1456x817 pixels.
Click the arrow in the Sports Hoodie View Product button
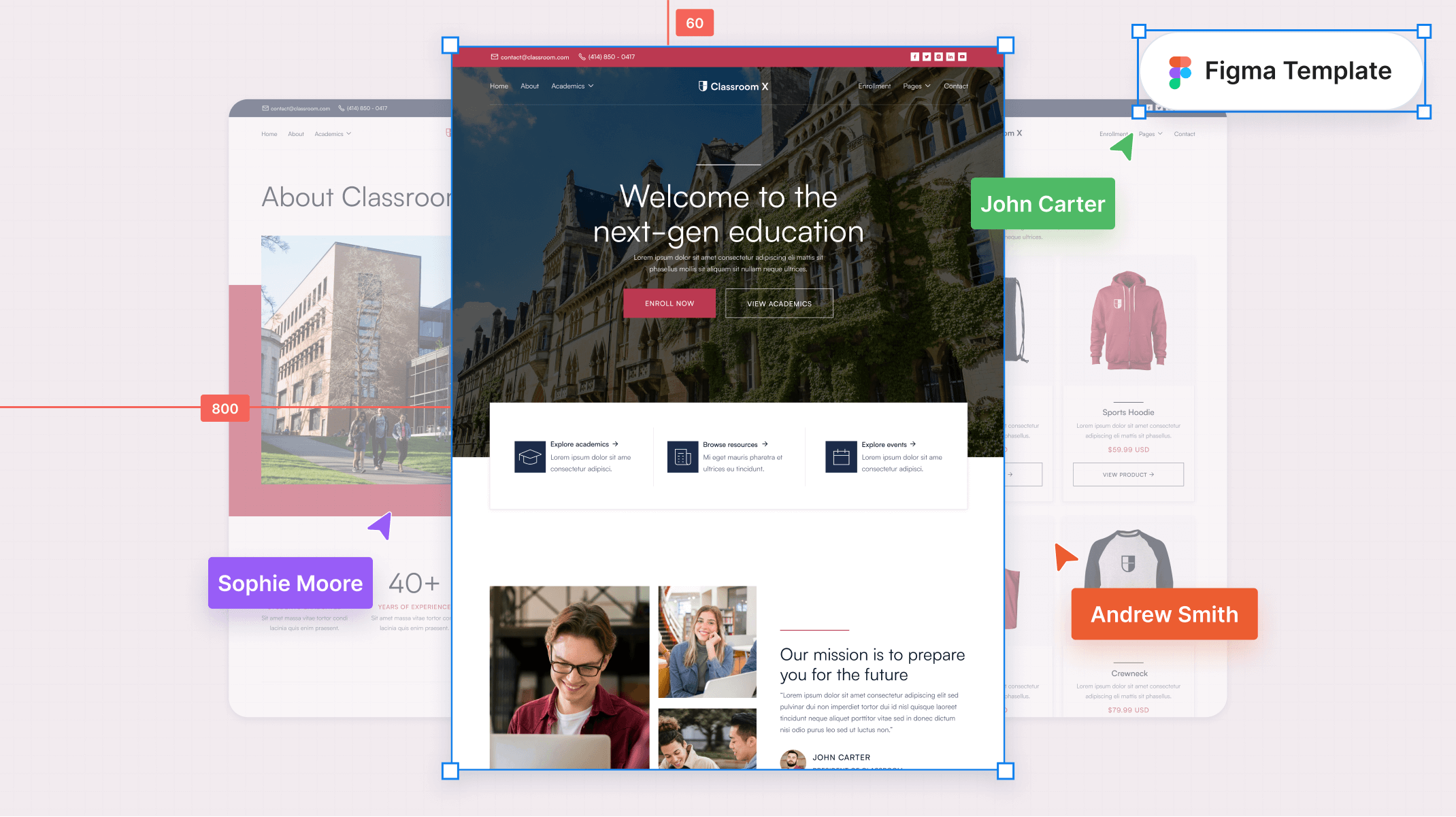pyautogui.click(x=1152, y=475)
